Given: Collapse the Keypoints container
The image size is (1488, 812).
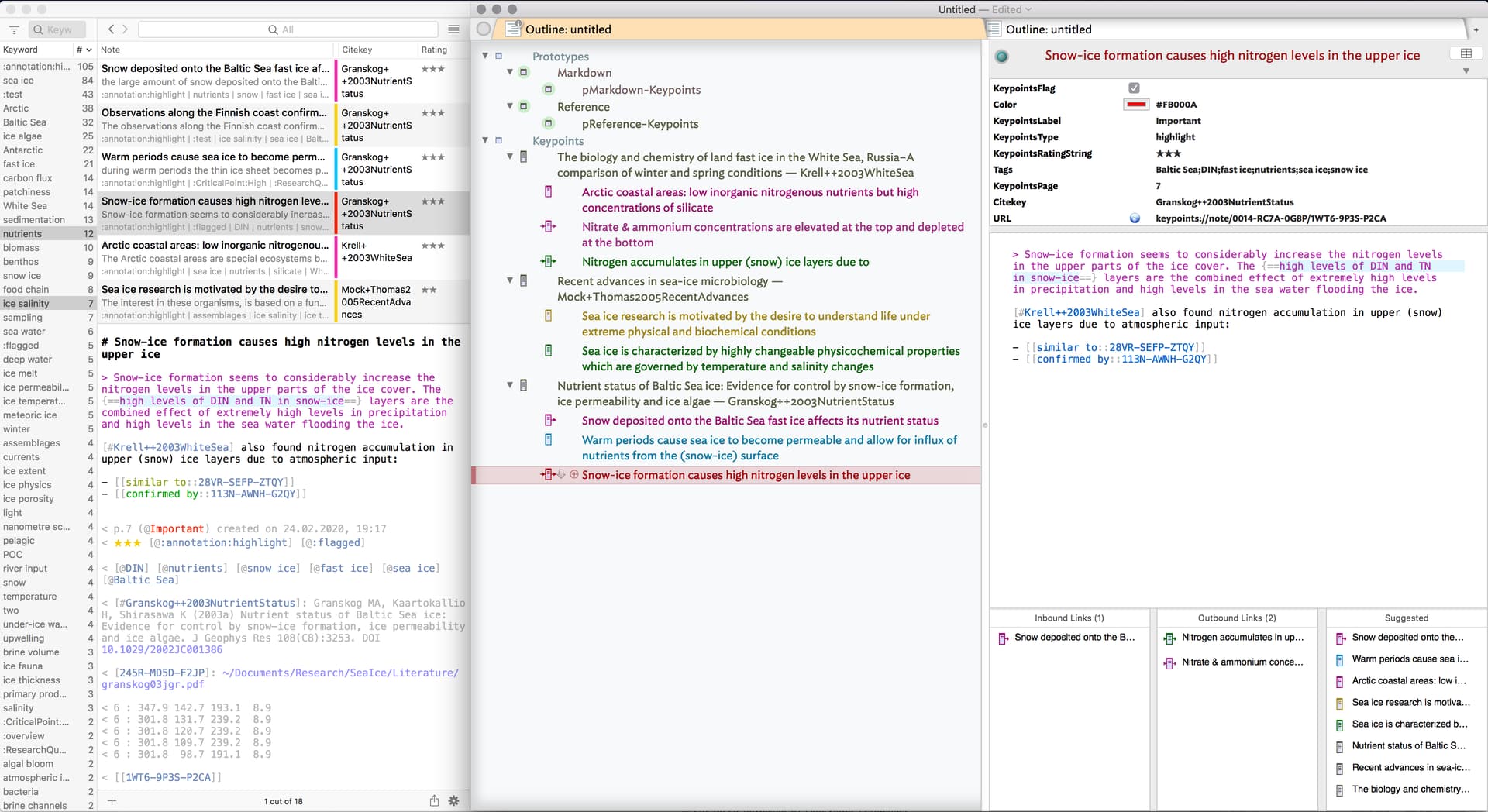Looking at the screenshot, I should click(486, 140).
